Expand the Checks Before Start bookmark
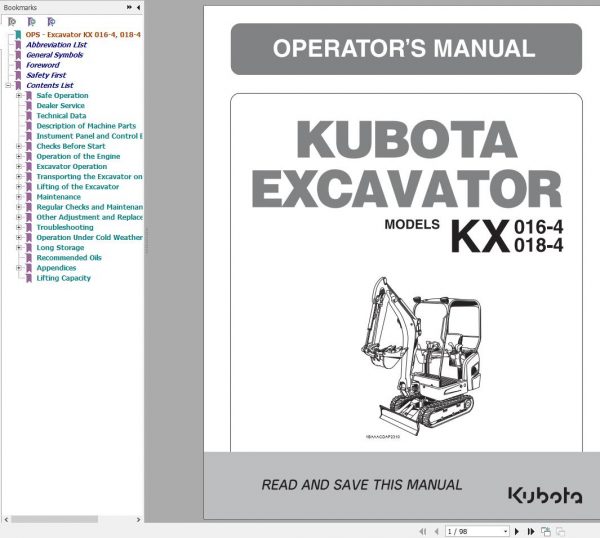600x538 pixels. point(19,146)
